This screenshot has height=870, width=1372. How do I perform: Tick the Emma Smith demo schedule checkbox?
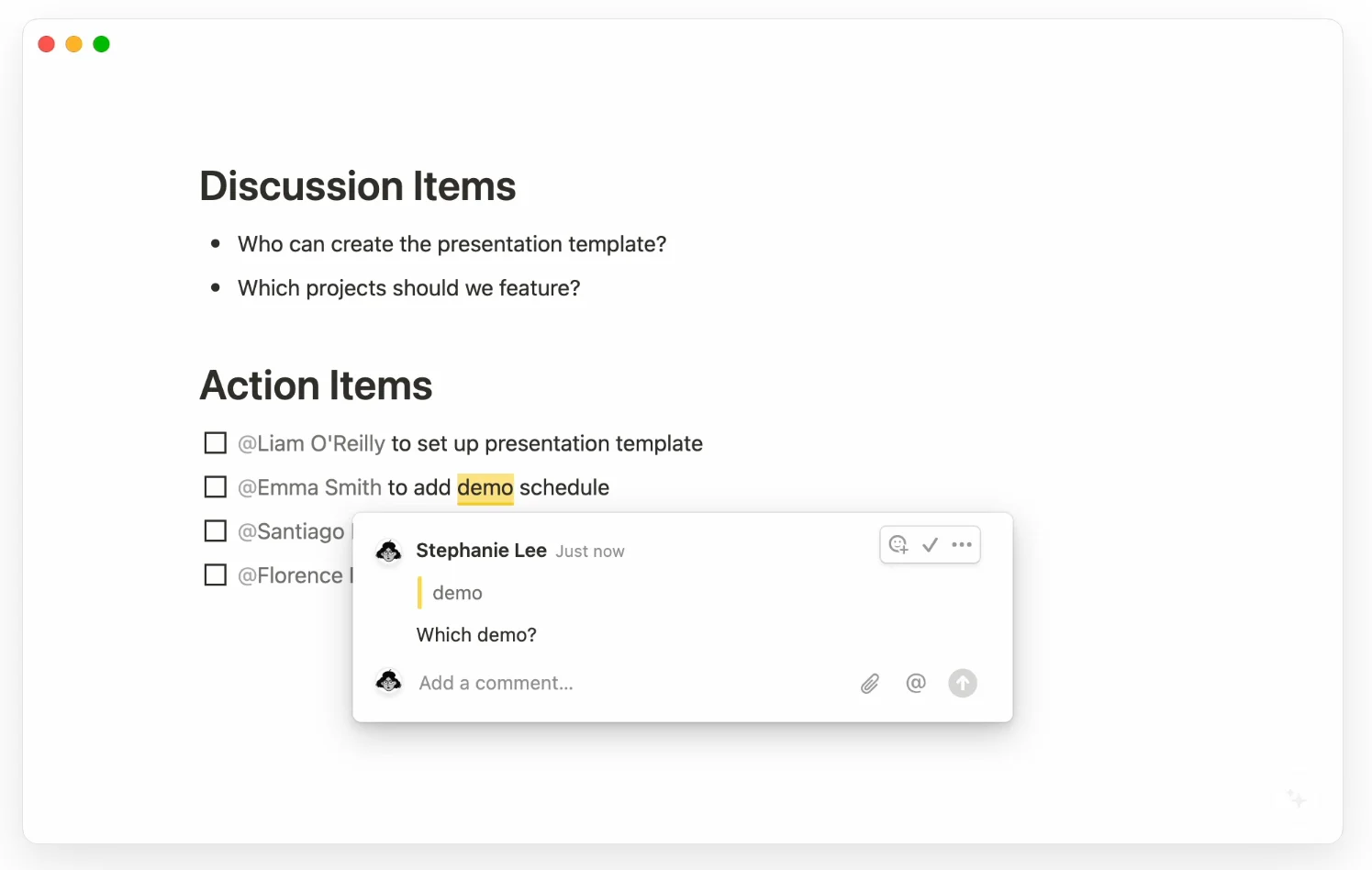coord(216,487)
